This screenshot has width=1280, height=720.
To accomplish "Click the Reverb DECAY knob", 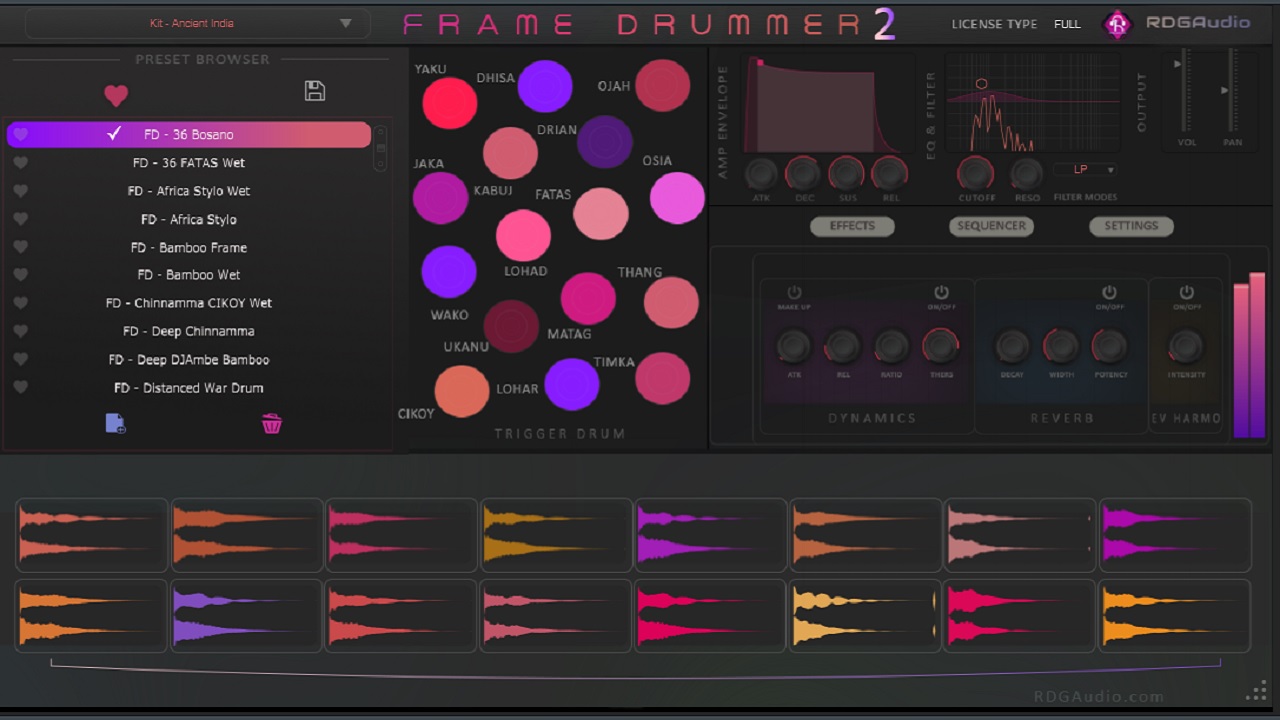I will [x=1012, y=347].
